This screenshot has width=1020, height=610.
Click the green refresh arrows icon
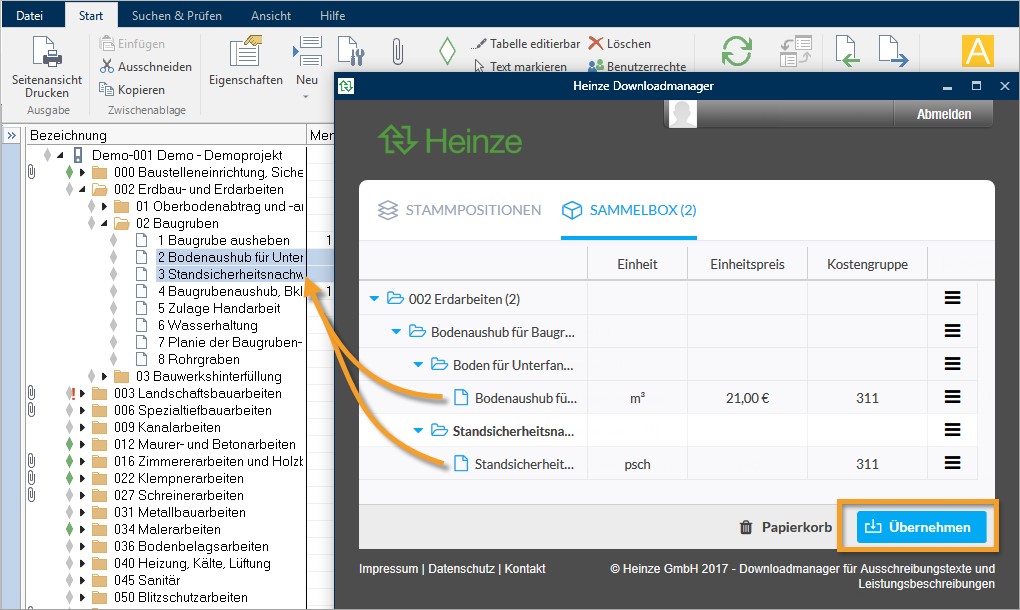[736, 51]
